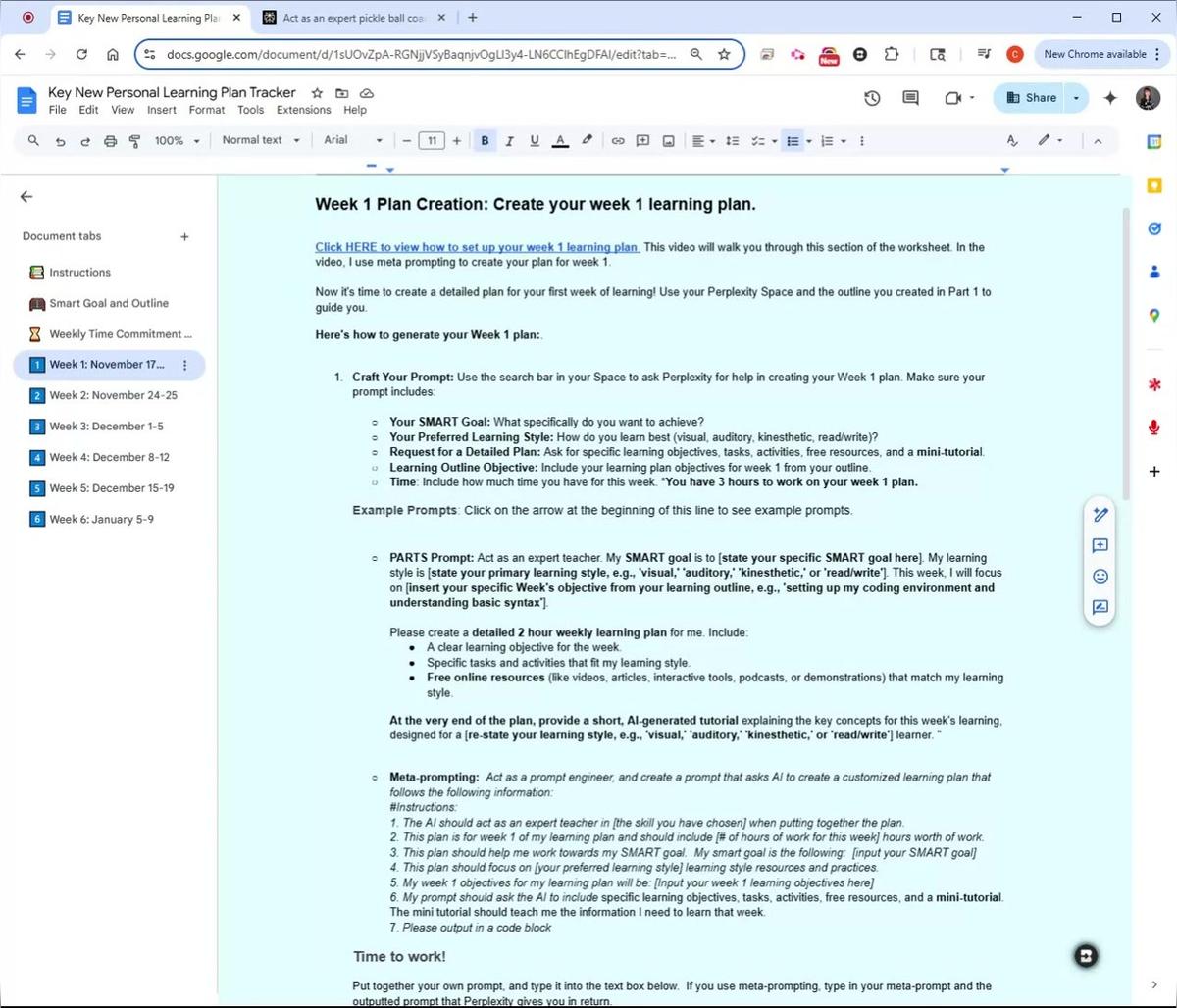Image resolution: width=1177 pixels, height=1008 pixels.
Task: Add a new document tab
Action: pyautogui.click(x=184, y=236)
